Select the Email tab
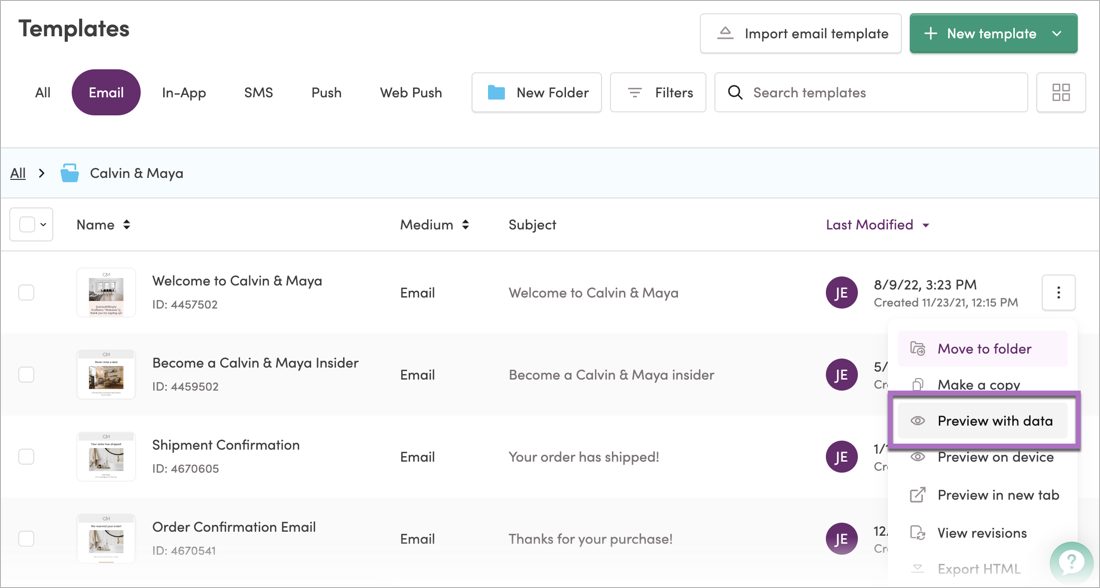The height and width of the screenshot is (588, 1100). point(106,93)
